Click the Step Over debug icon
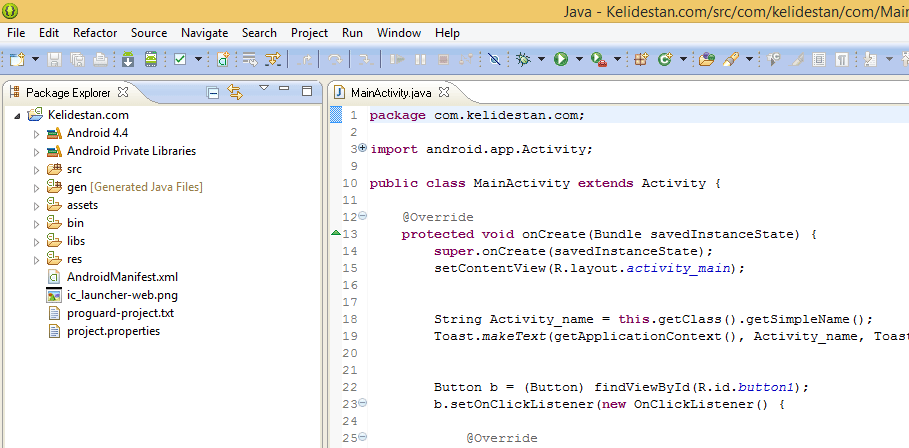 click(335, 59)
